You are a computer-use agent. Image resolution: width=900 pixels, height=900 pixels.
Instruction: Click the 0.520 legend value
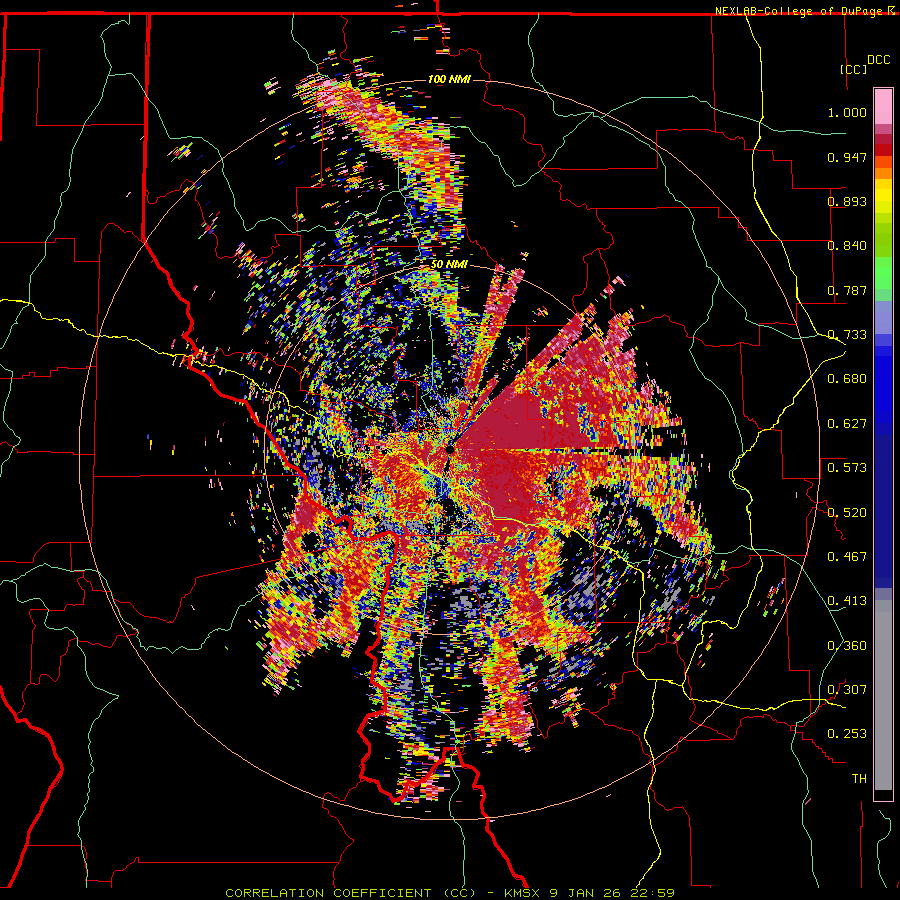coord(847,512)
